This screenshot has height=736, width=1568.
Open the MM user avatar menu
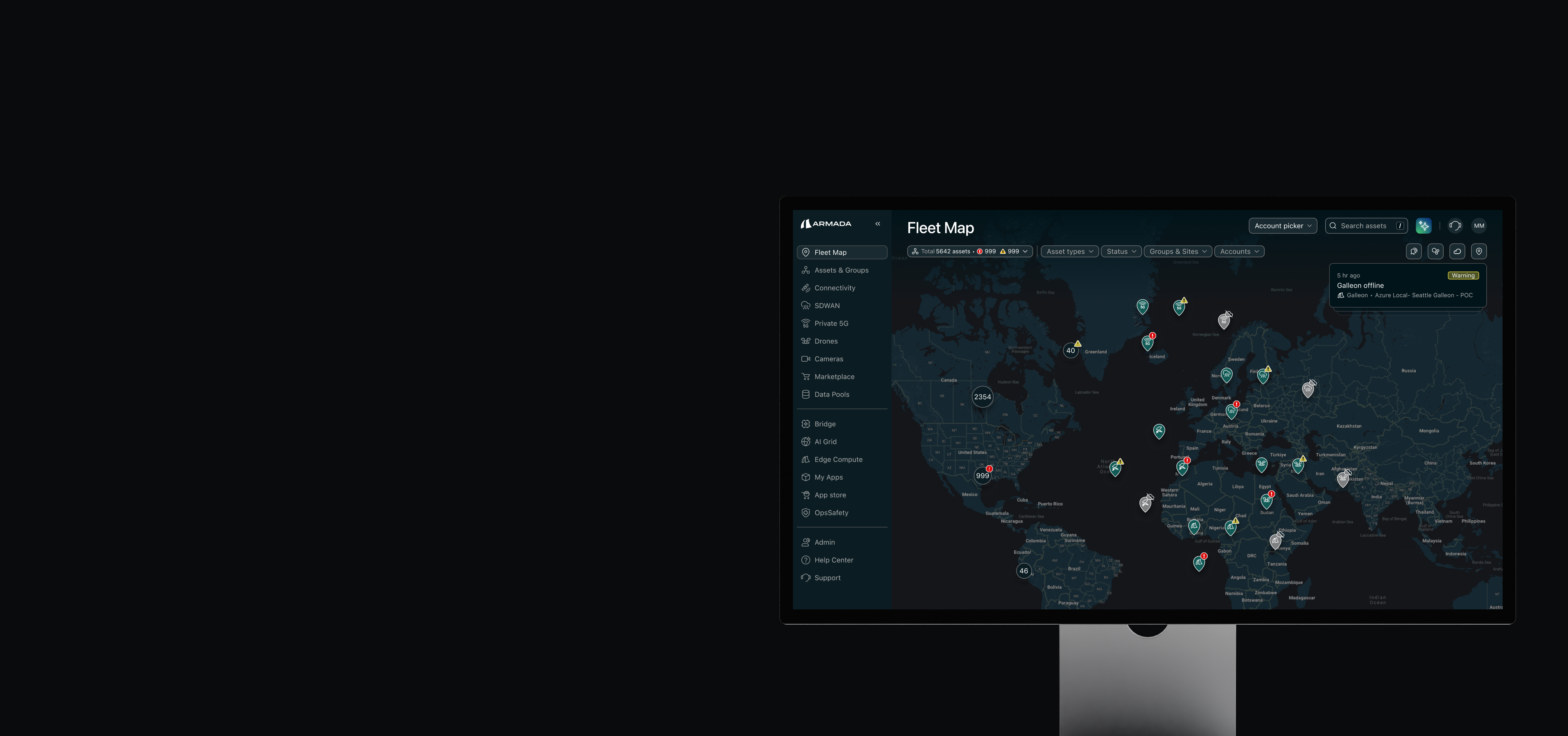click(x=1479, y=226)
